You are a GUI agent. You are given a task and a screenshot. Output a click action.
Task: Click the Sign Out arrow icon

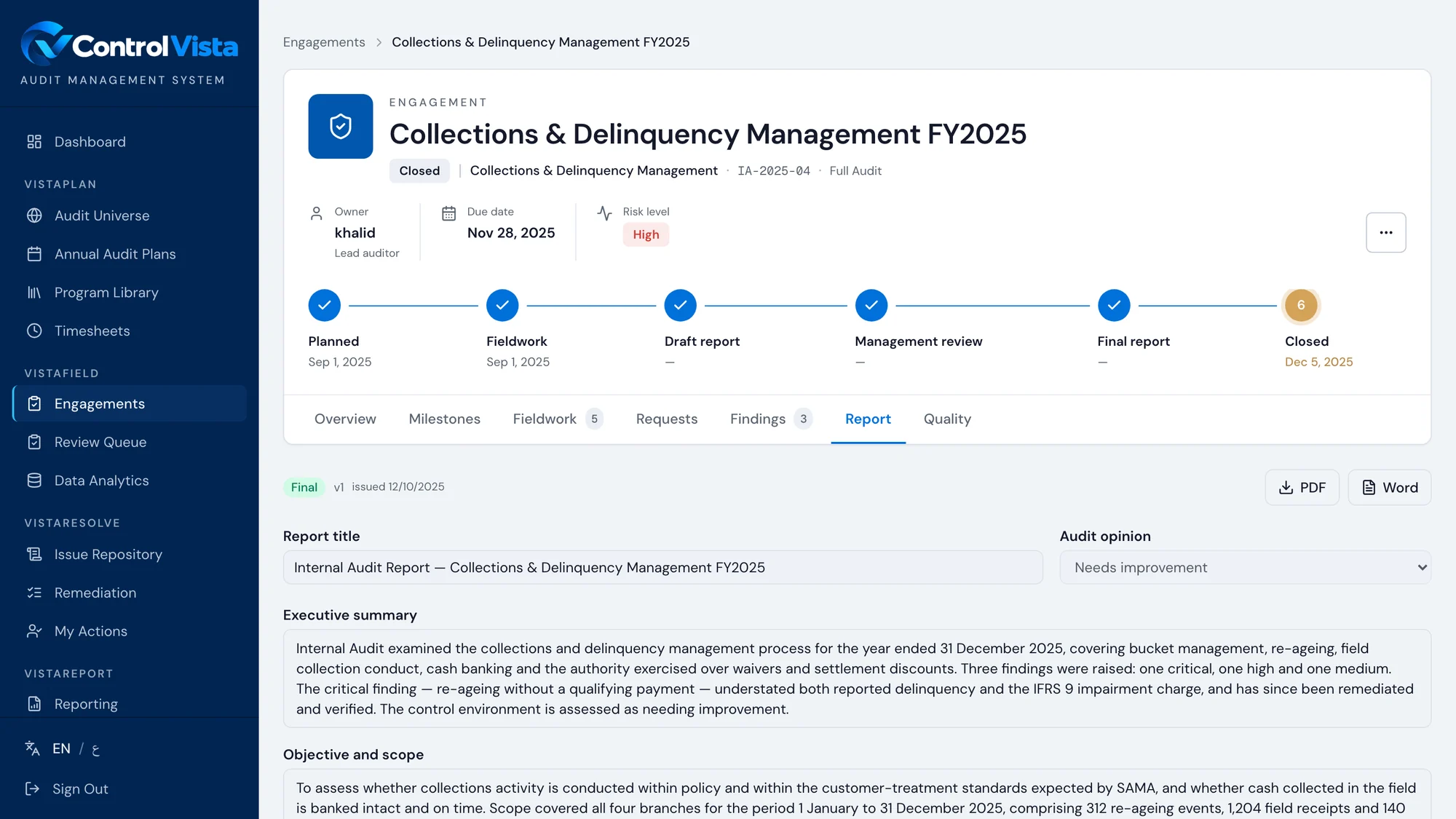tap(32, 788)
